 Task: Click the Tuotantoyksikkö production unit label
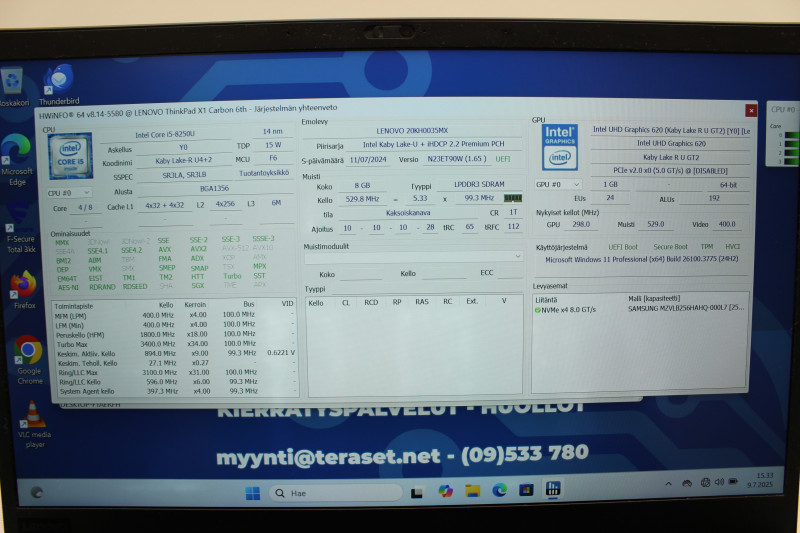tap(264, 173)
